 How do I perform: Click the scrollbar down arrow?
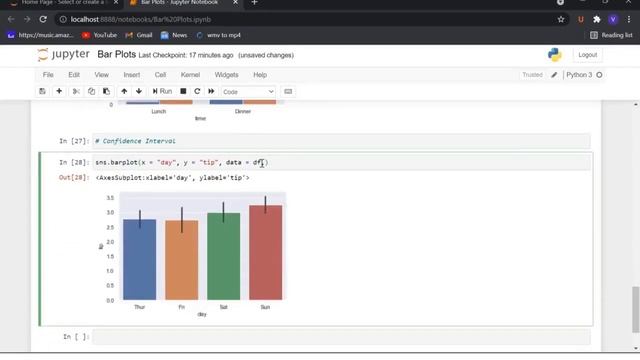point(636,348)
